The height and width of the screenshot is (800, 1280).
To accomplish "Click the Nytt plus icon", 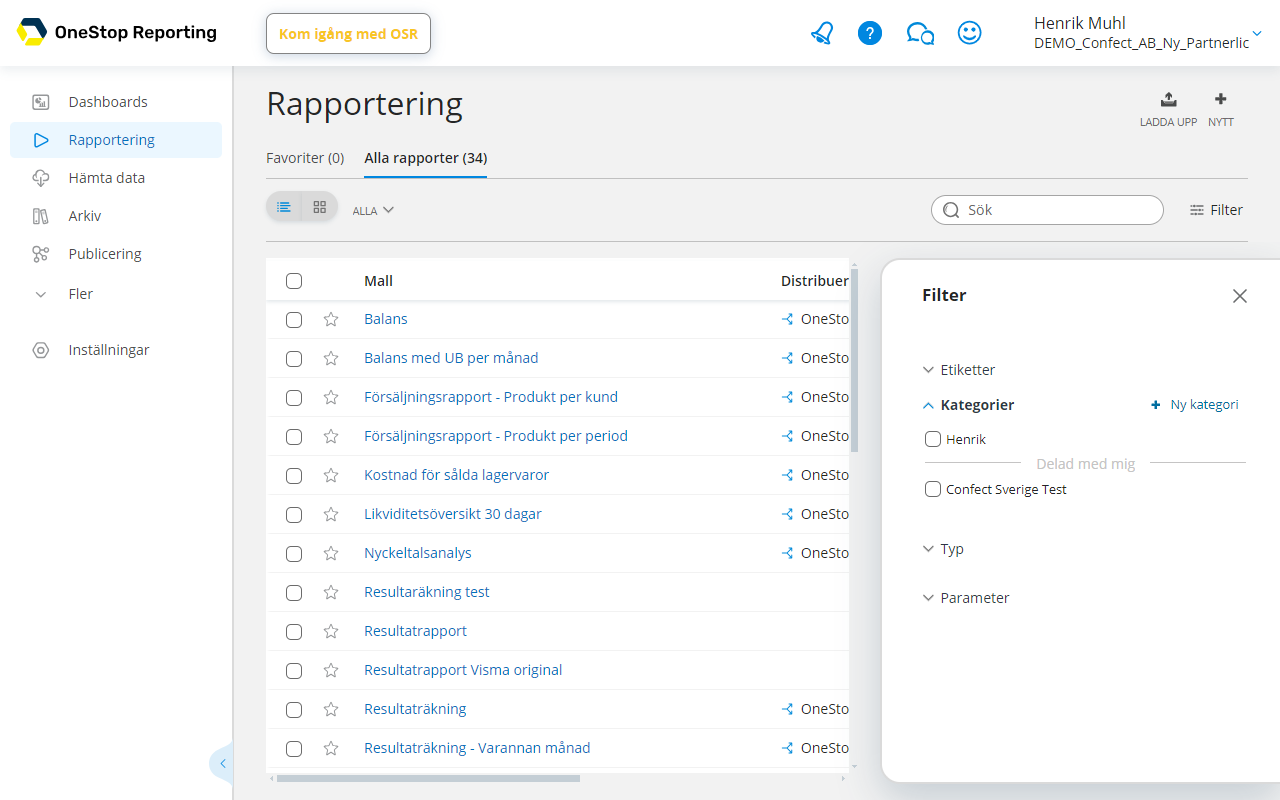I will [x=1220, y=100].
